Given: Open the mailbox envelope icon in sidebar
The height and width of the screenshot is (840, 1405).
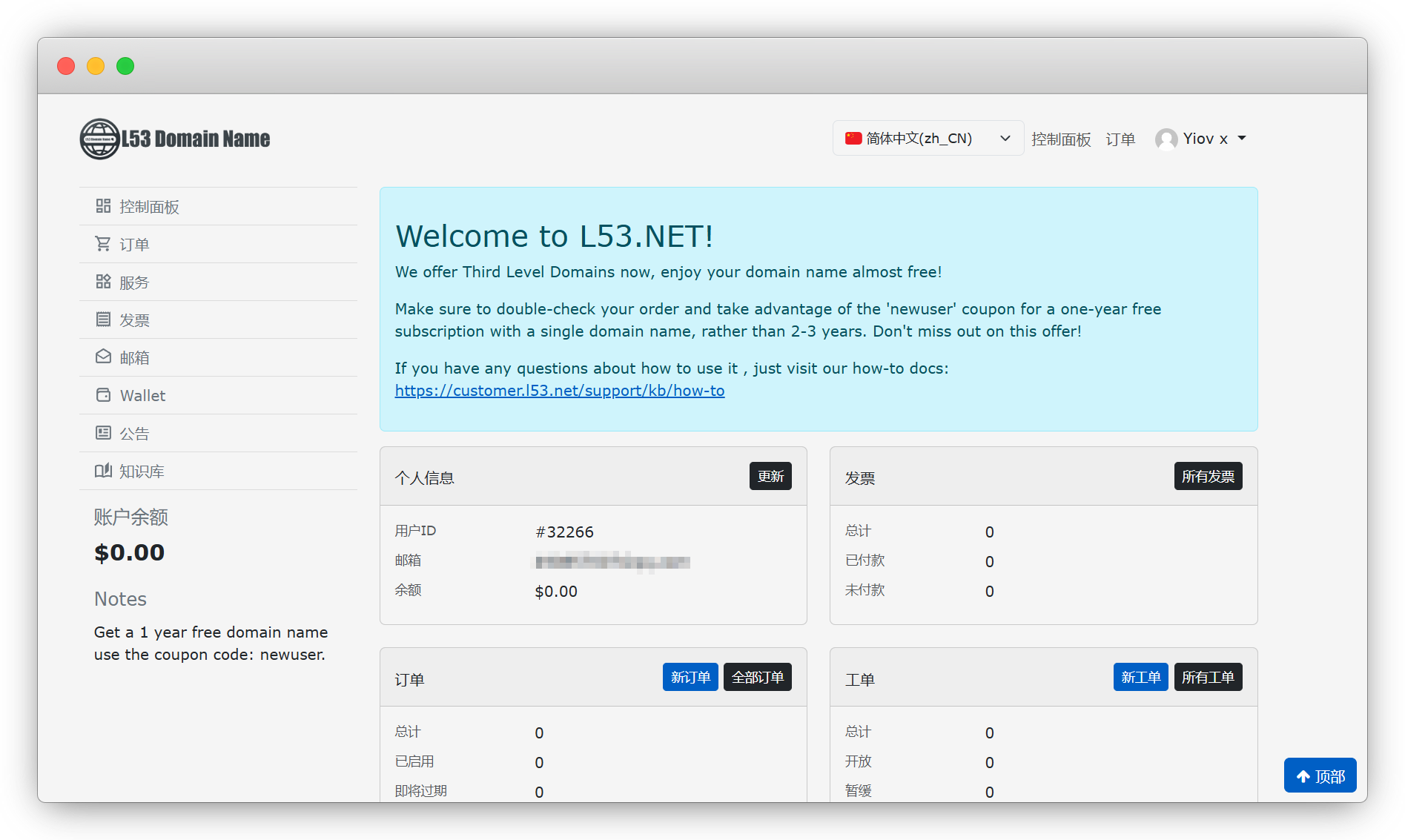Looking at the screenshot, I should 103,357.
